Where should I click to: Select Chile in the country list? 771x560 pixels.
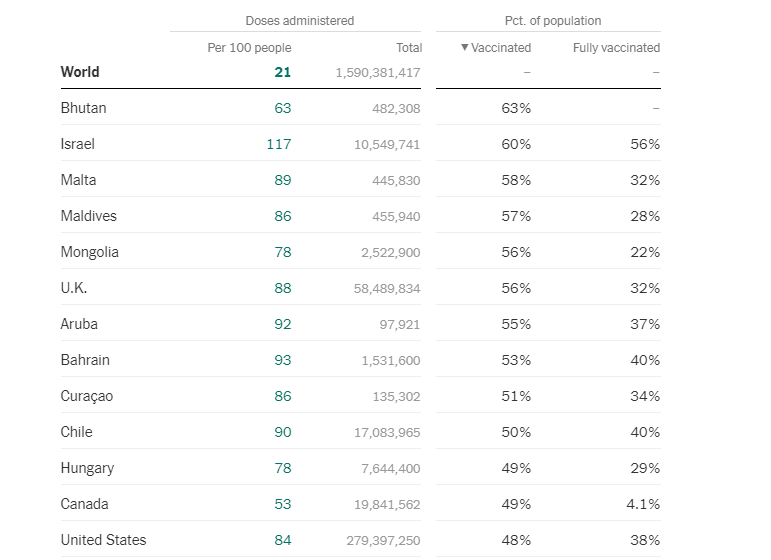point(76,432)
